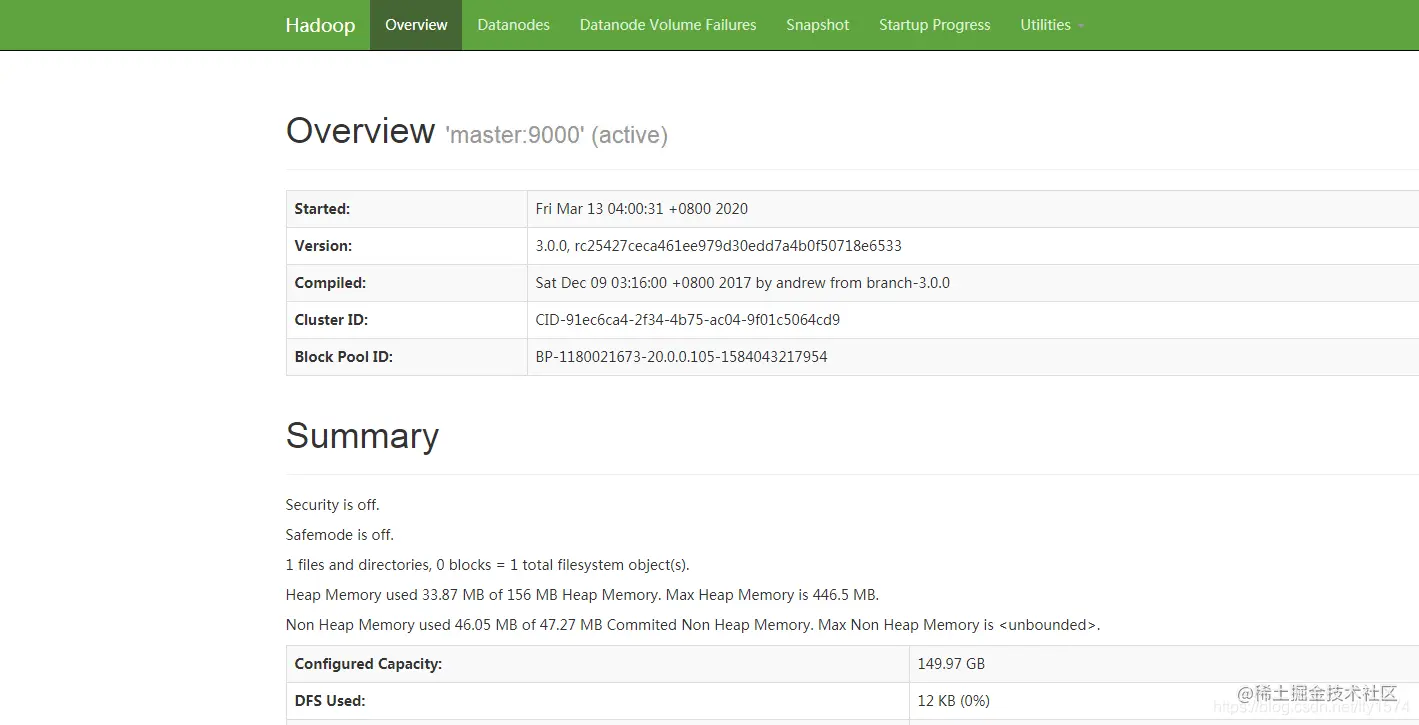This screenshot has height=725, width=1419.
Task: Select the 'master:9000' (active) text
Action: [556, 135]
